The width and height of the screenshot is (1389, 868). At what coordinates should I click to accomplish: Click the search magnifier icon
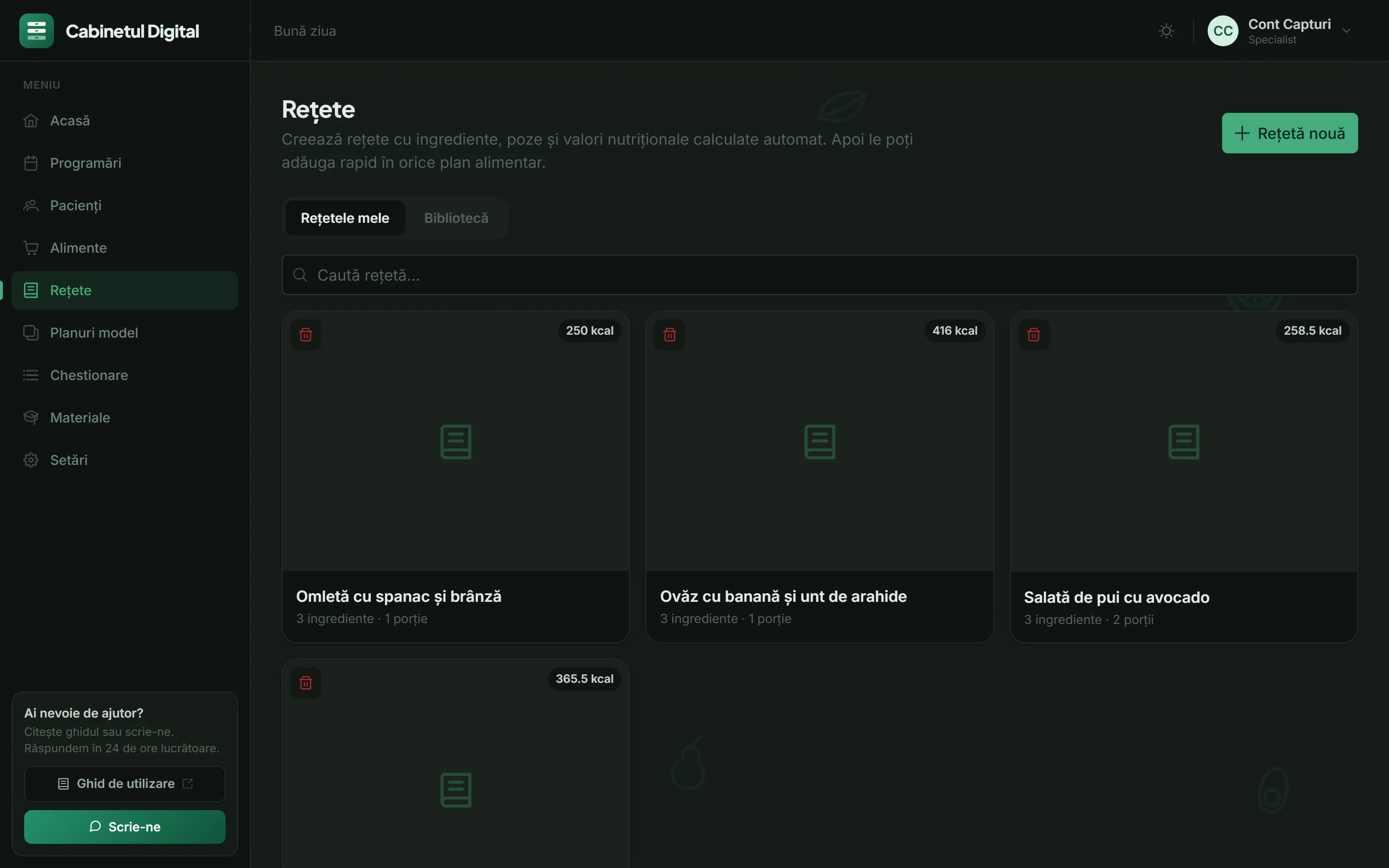300,275
